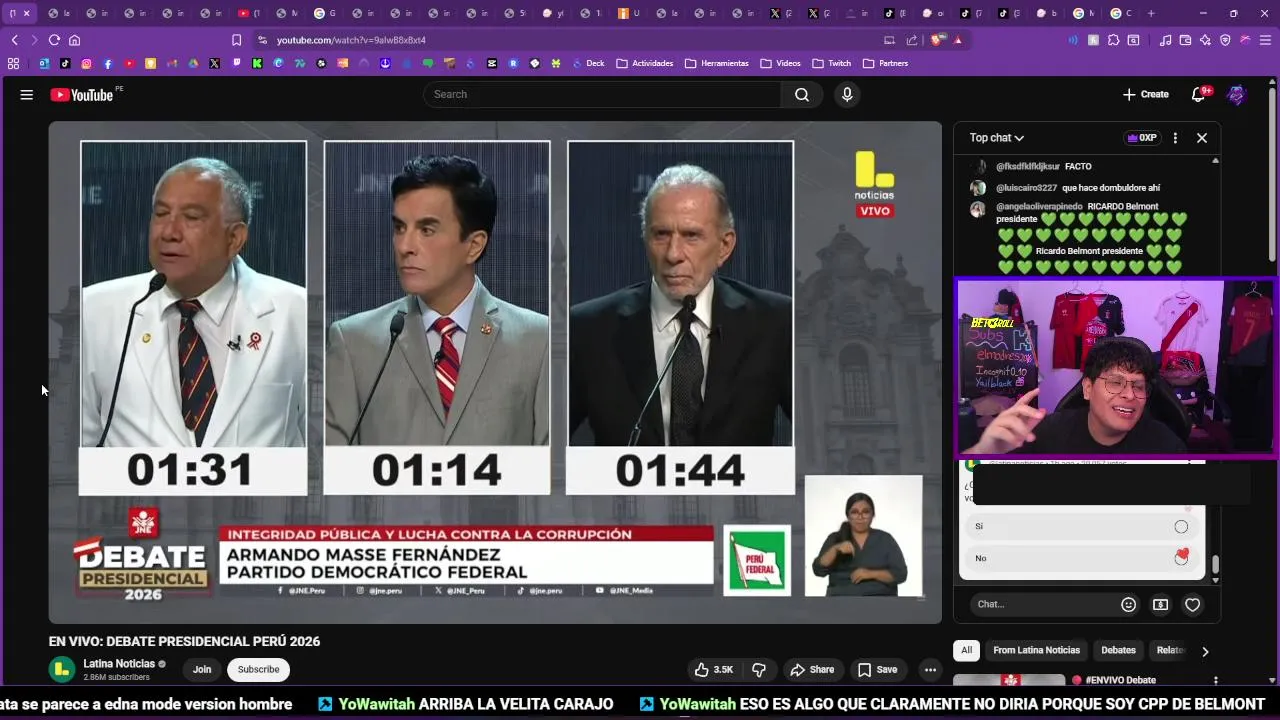
Task: Save the video to a playlist
Action: [876, 669]
